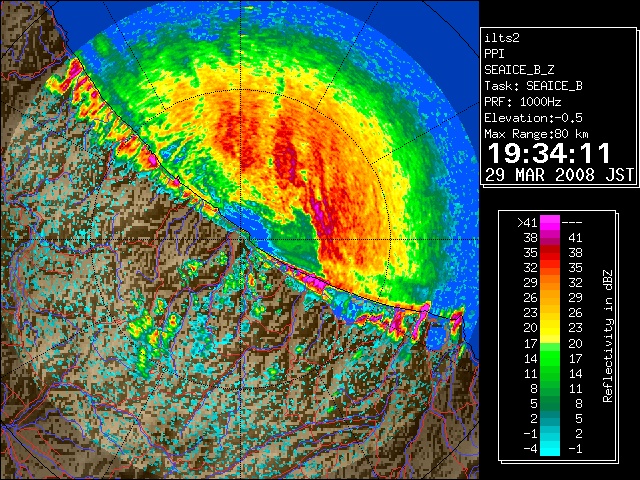This screenshot has height=480, width=640.
Task: Click the radar name label "ilts2"
Action: click(502, 38)
